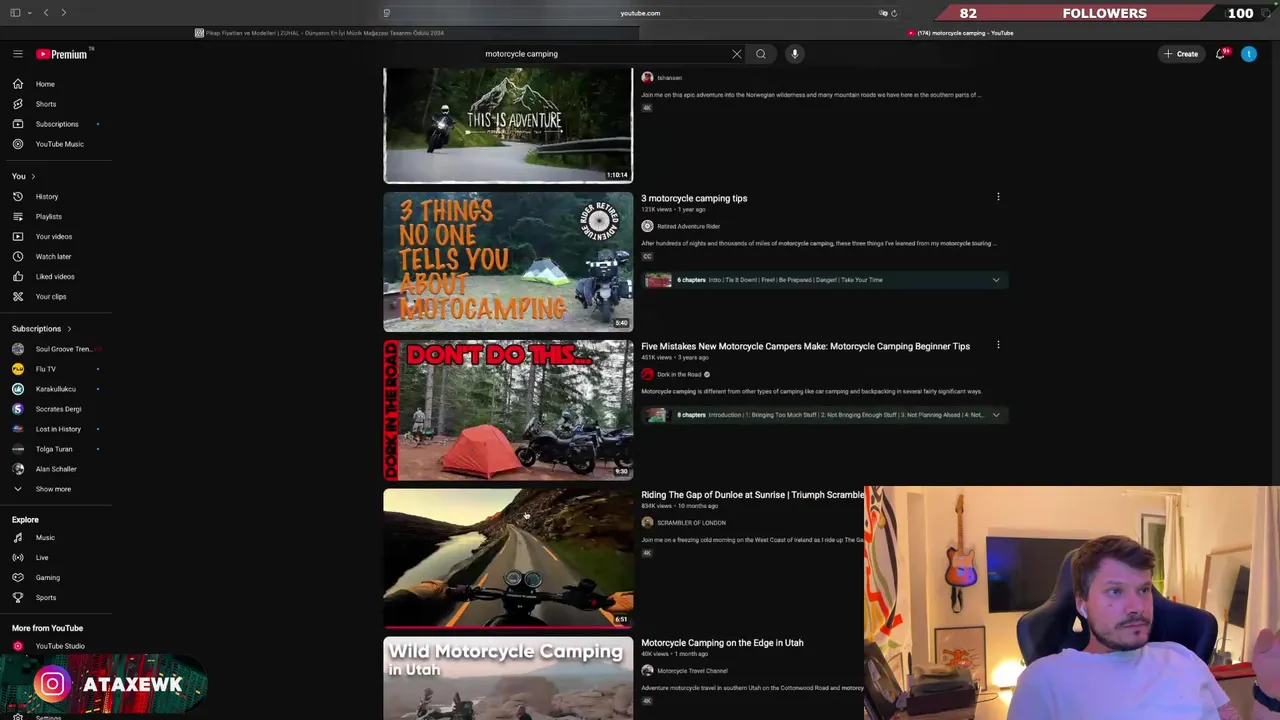
Task: Reload the page with refresh icon
Action: pyautogui.click(x=894, y=13)
